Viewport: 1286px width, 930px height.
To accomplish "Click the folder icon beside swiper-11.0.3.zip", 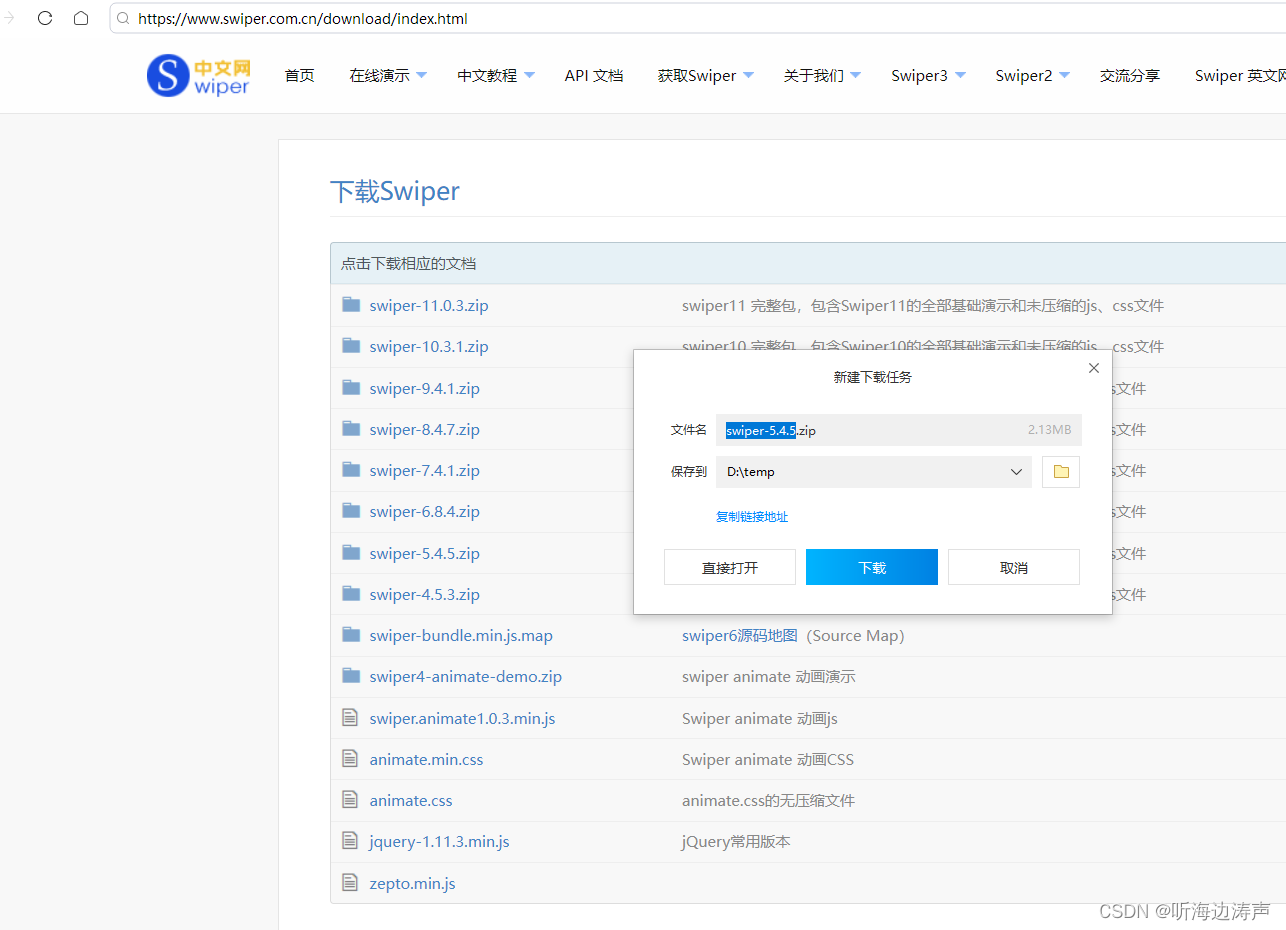I will [351, 305].
